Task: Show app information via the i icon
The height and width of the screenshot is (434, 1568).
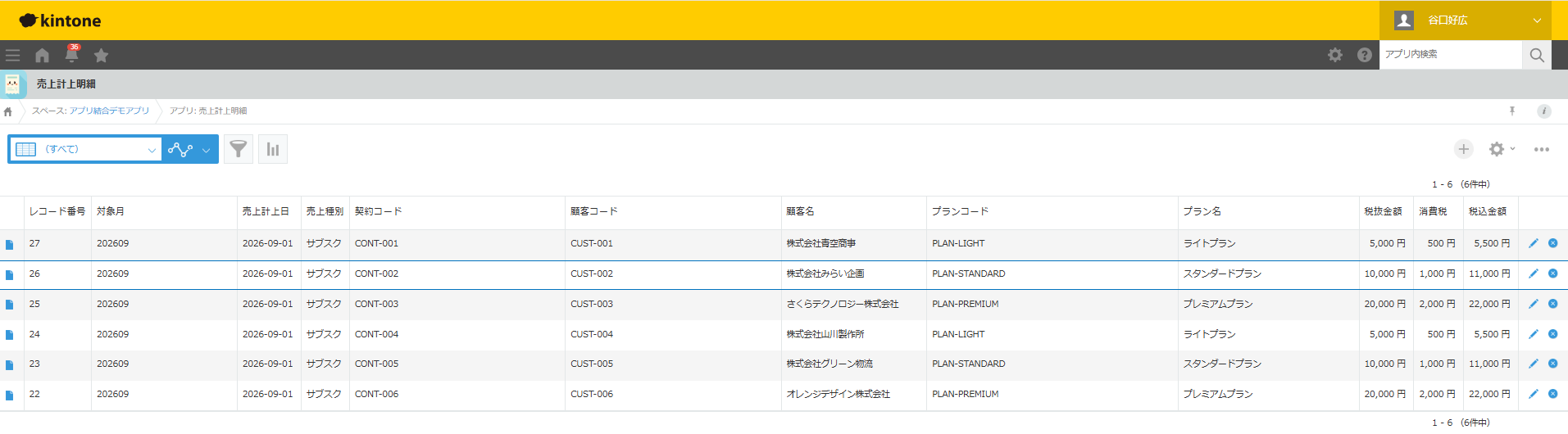Action: (x=1543, y=111)
